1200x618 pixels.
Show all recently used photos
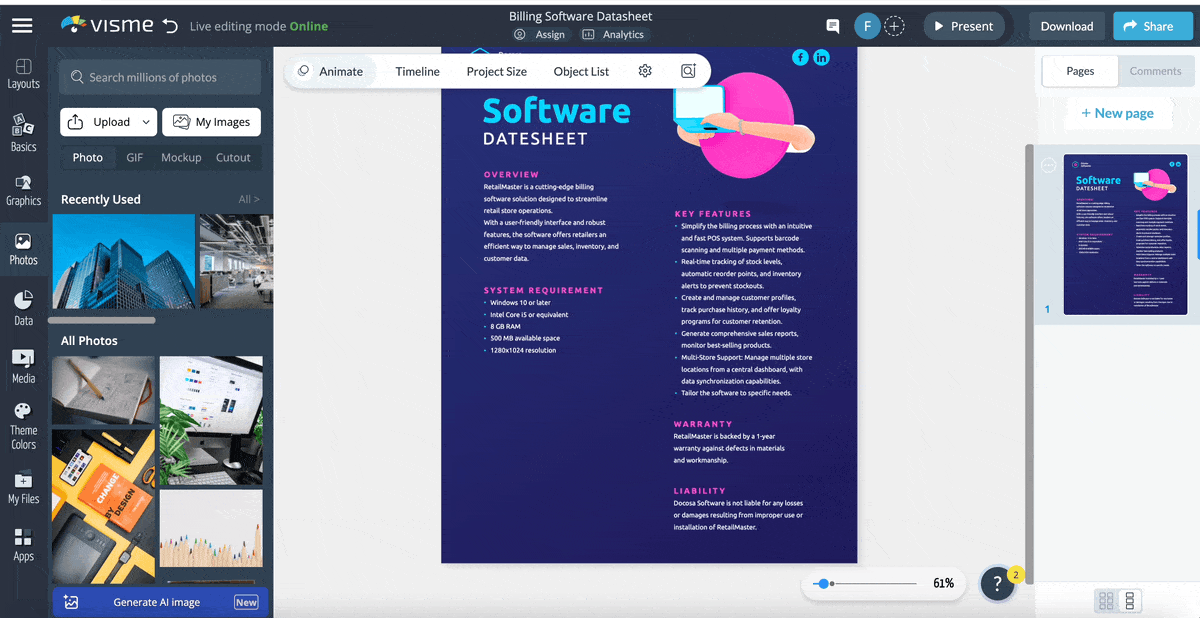248,199
